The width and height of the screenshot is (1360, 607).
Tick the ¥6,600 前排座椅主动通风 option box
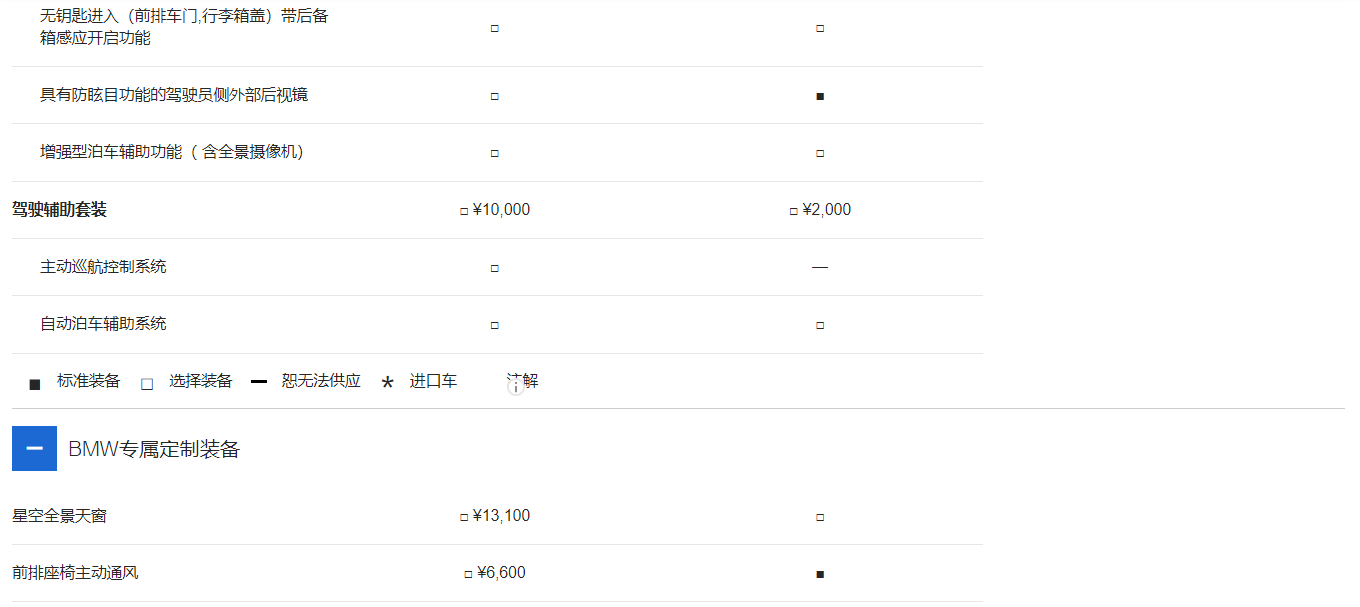click(x=468, y=574)
